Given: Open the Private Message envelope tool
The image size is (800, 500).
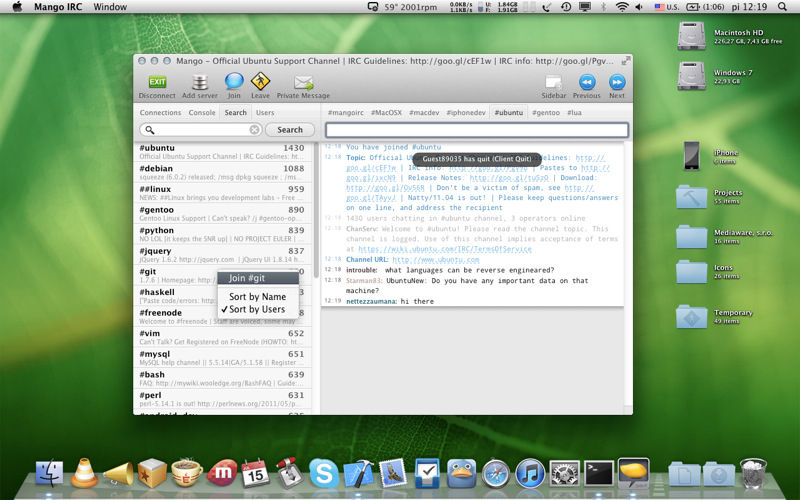Looking at the screenshot, I should coord(304,82).
